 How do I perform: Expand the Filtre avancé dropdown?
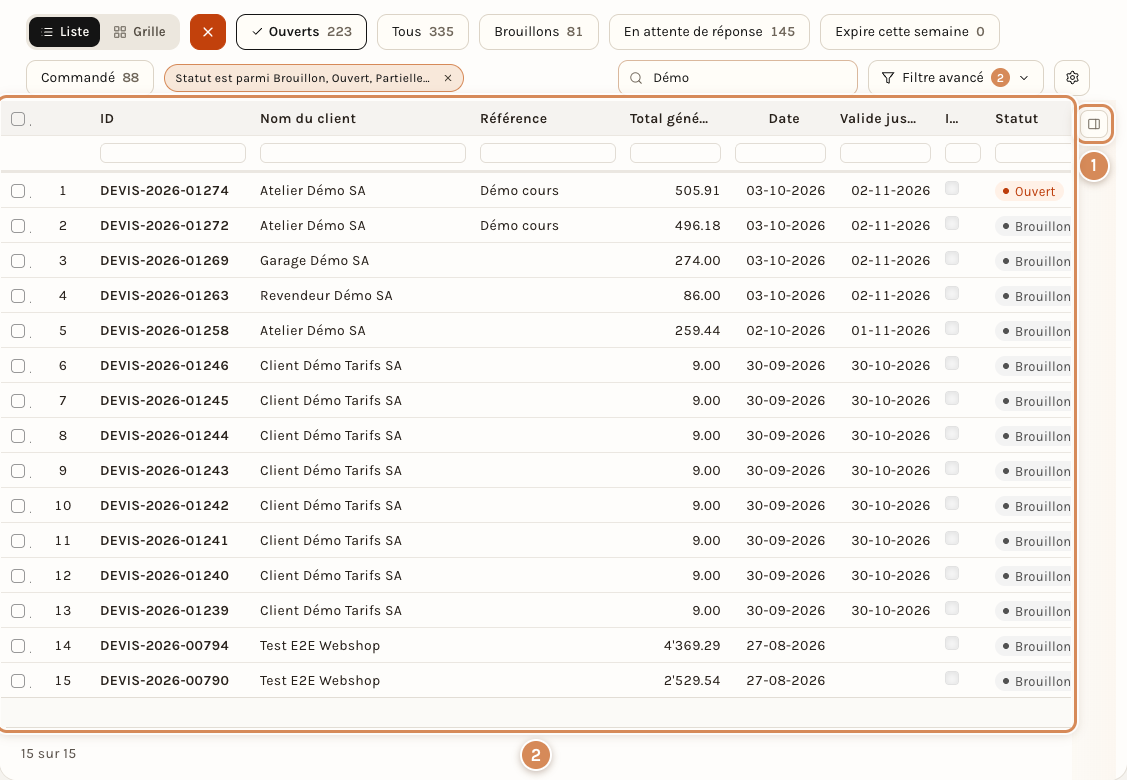pos(956,78)
